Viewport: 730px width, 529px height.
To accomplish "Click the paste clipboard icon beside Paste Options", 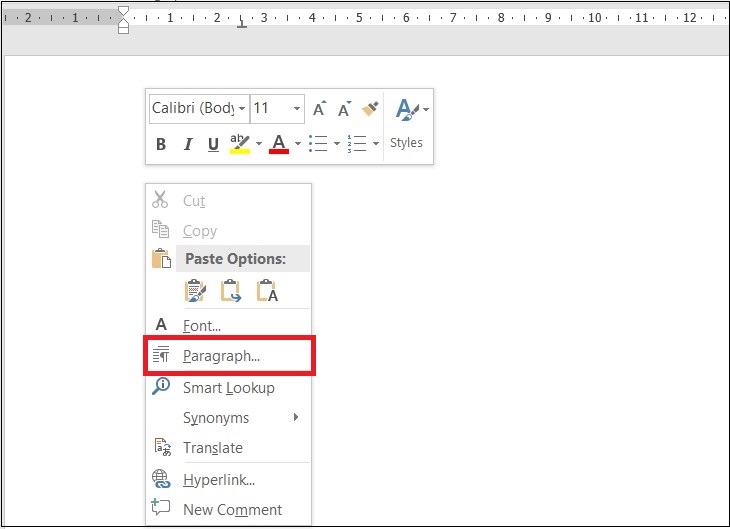I will [161, 258].
